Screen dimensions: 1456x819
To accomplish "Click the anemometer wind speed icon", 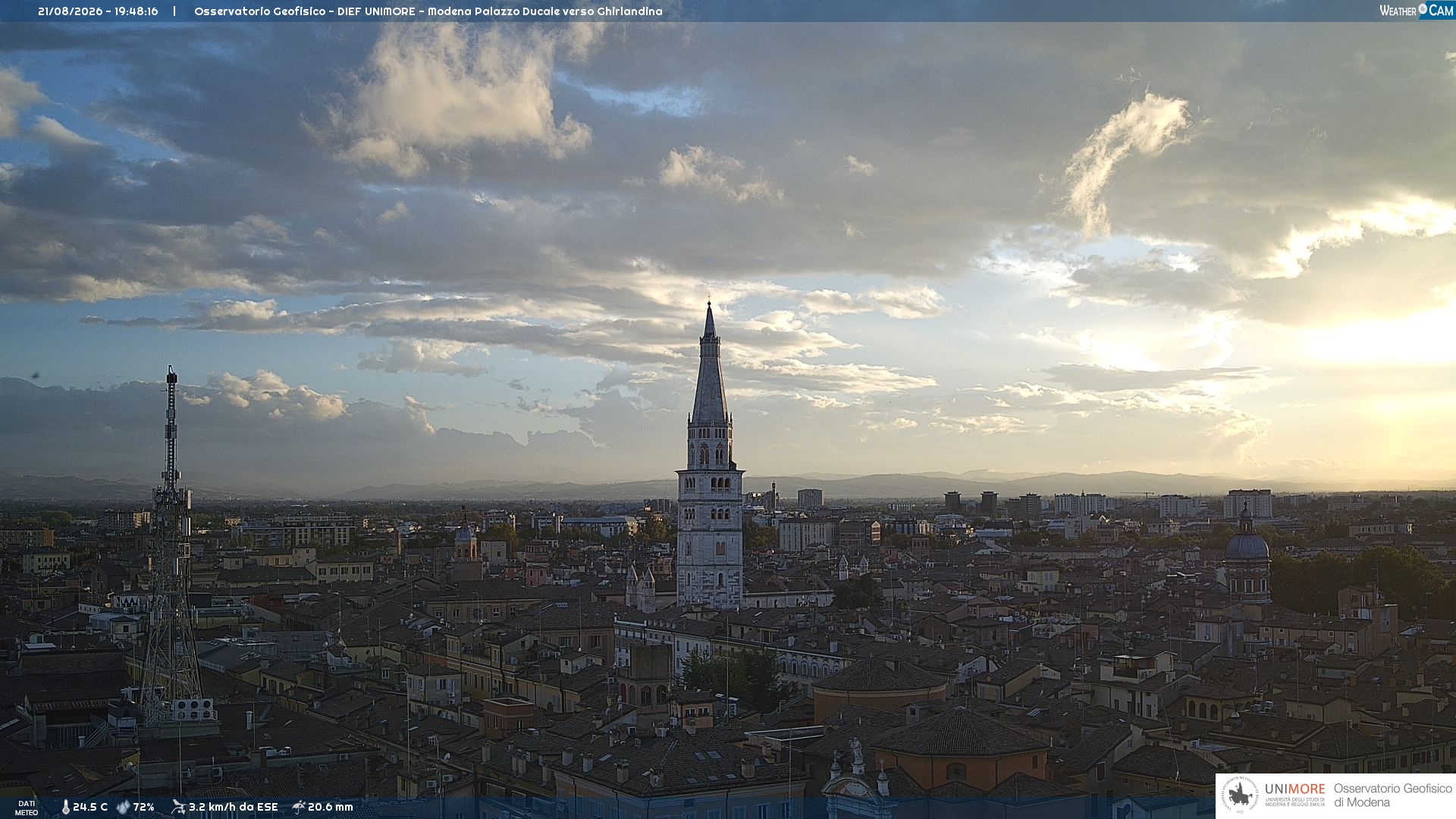I will tap(178, 807).
